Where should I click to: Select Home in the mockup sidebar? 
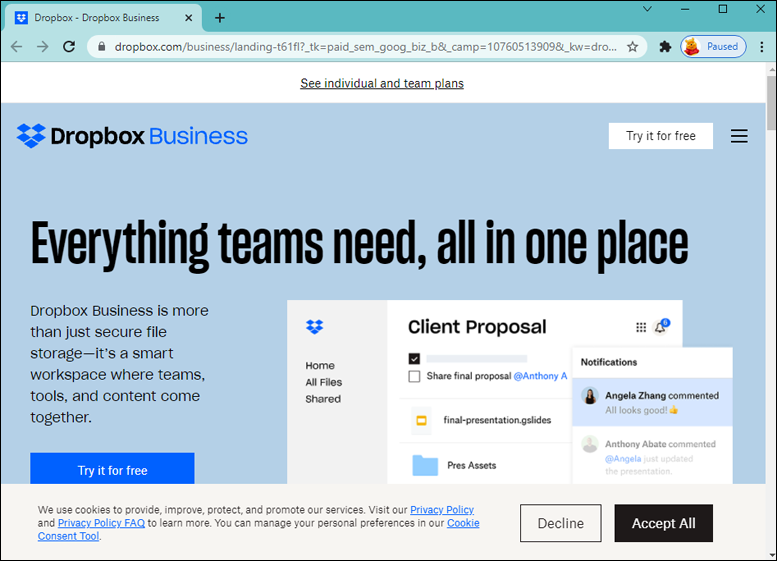click(320, 366)
